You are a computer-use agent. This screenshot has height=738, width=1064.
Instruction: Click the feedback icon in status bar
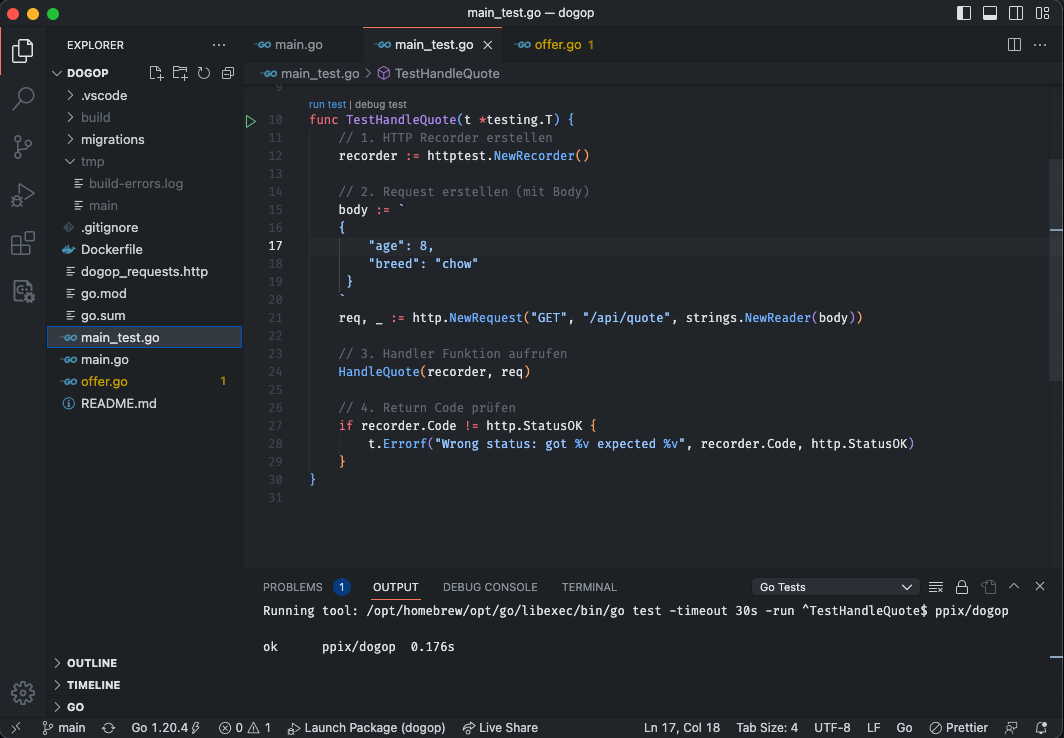point(1011,728)
